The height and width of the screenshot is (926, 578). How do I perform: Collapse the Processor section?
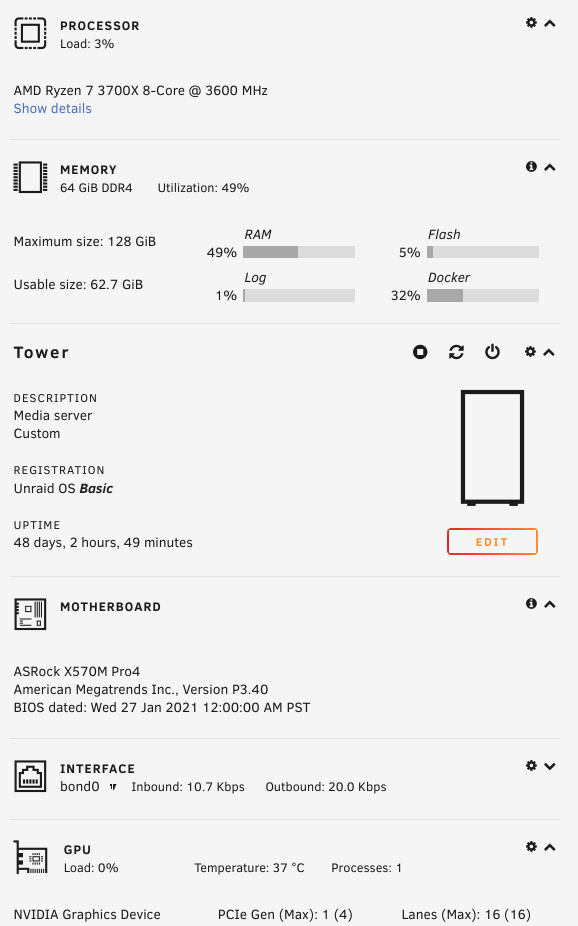click(x=550, y=24)
